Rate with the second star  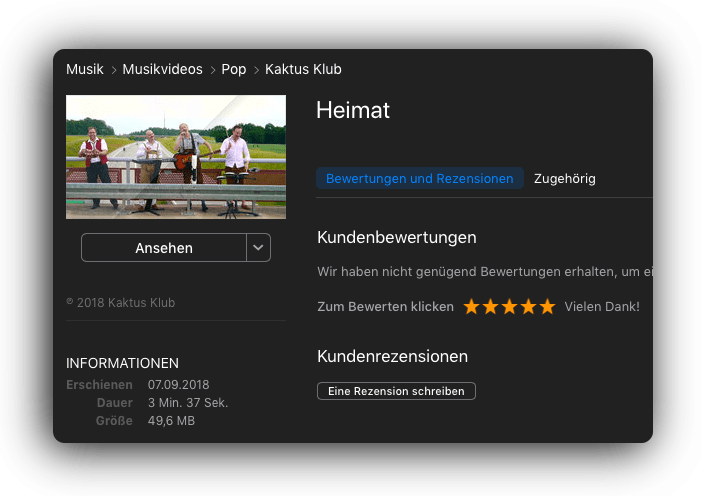tap(490, 307)
